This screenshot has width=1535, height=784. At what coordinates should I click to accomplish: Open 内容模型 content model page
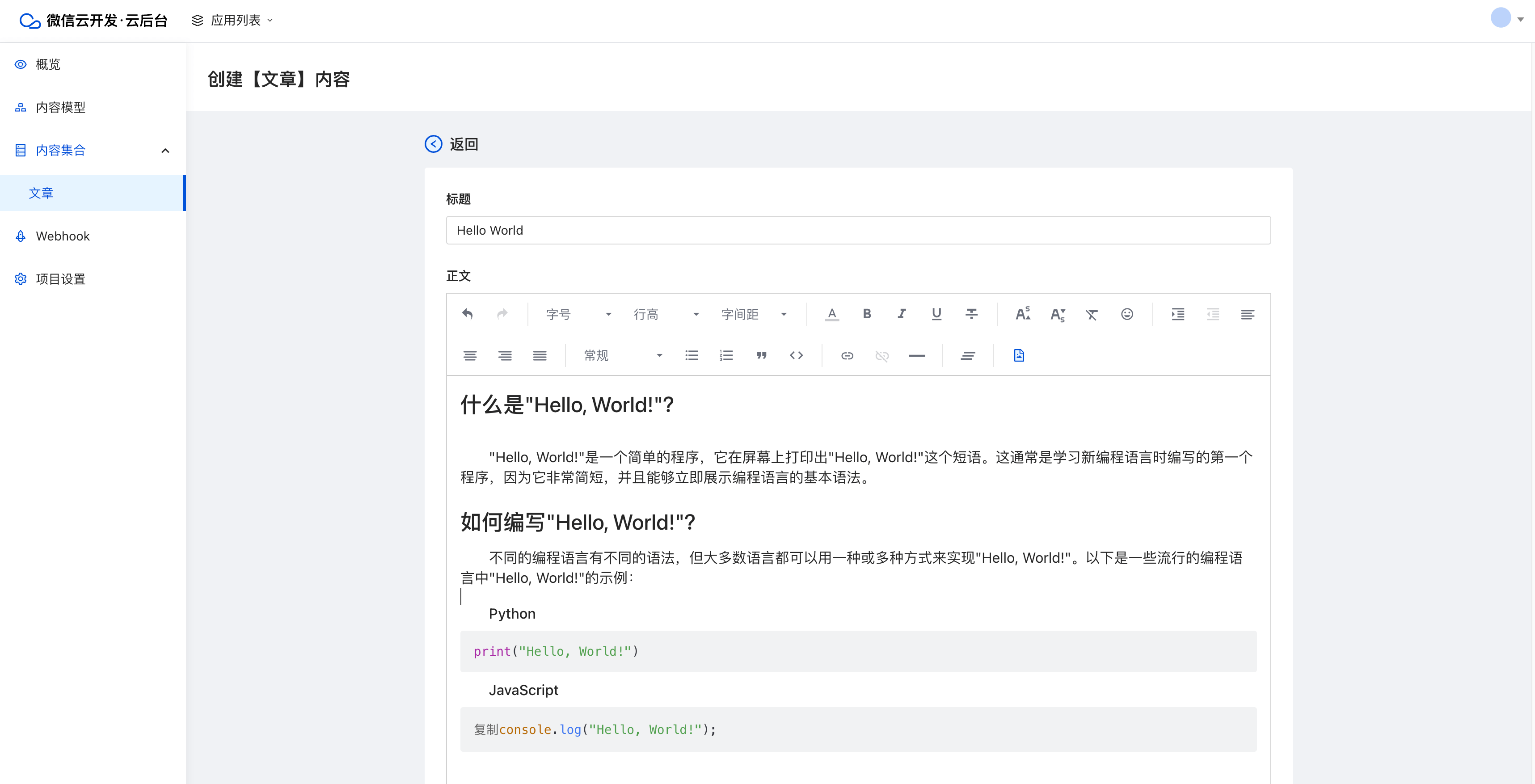pos(93,107)
